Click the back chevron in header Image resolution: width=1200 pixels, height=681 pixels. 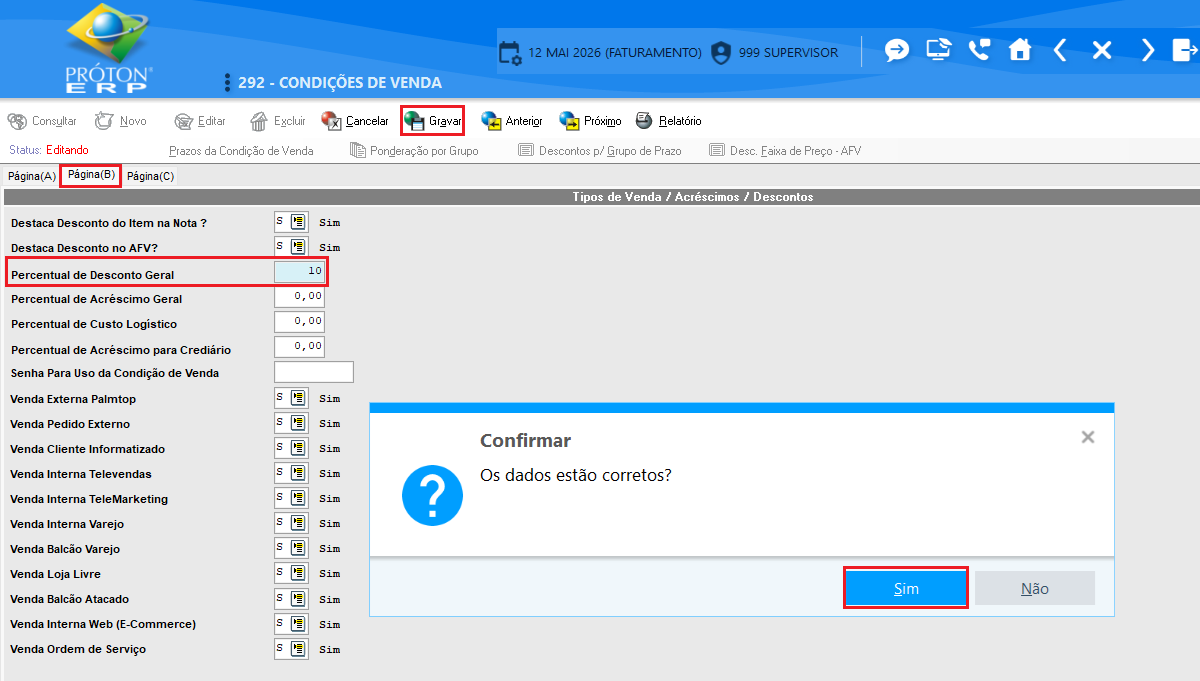click(x=1060, y=50)
